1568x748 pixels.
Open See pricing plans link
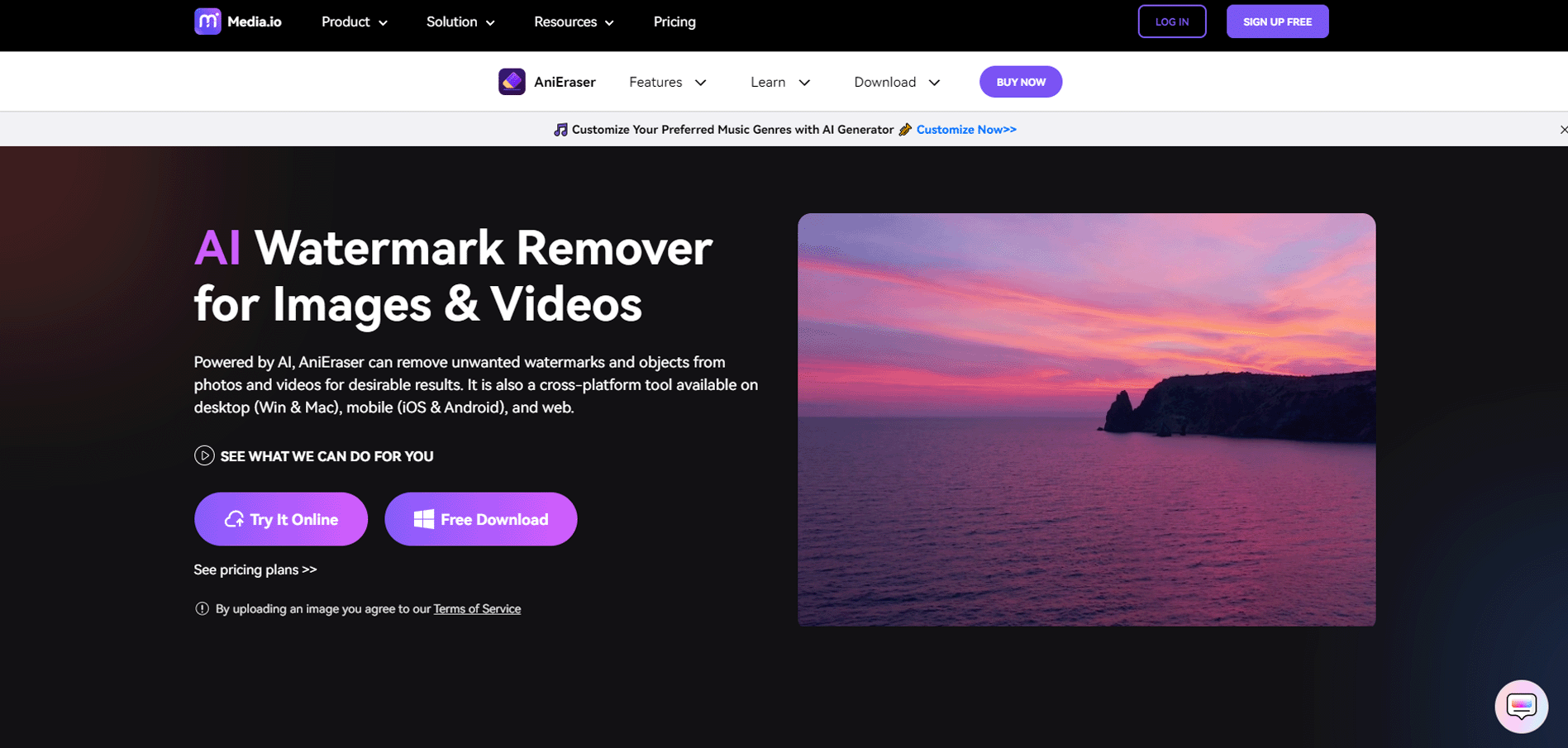click(255, 569)
